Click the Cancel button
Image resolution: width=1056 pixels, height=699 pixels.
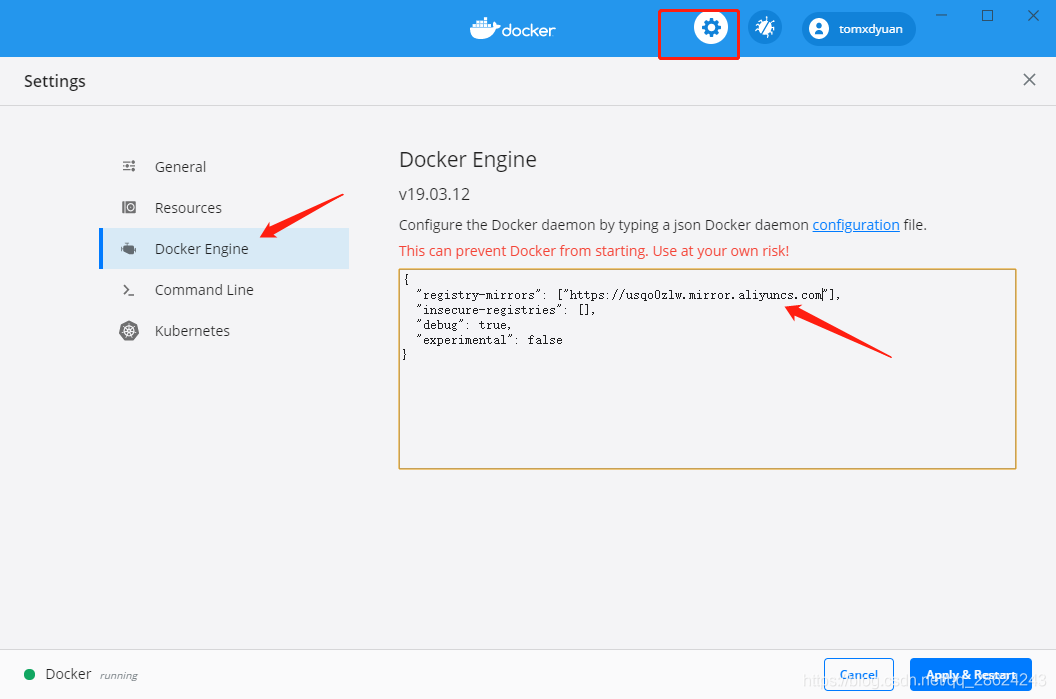tap(859, 674)
